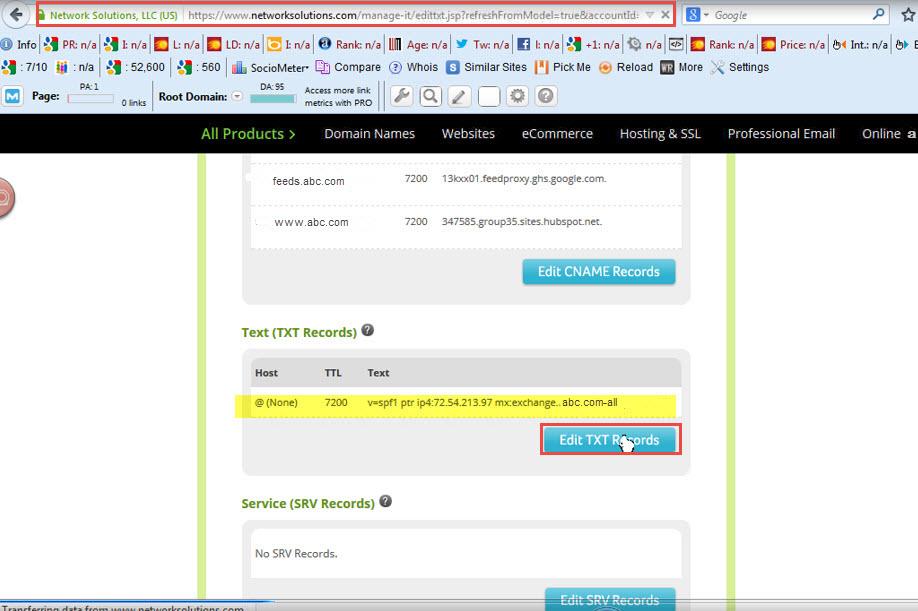
Task: Open Similar Sites from toolbar
Action: click(x=487, y=67)
